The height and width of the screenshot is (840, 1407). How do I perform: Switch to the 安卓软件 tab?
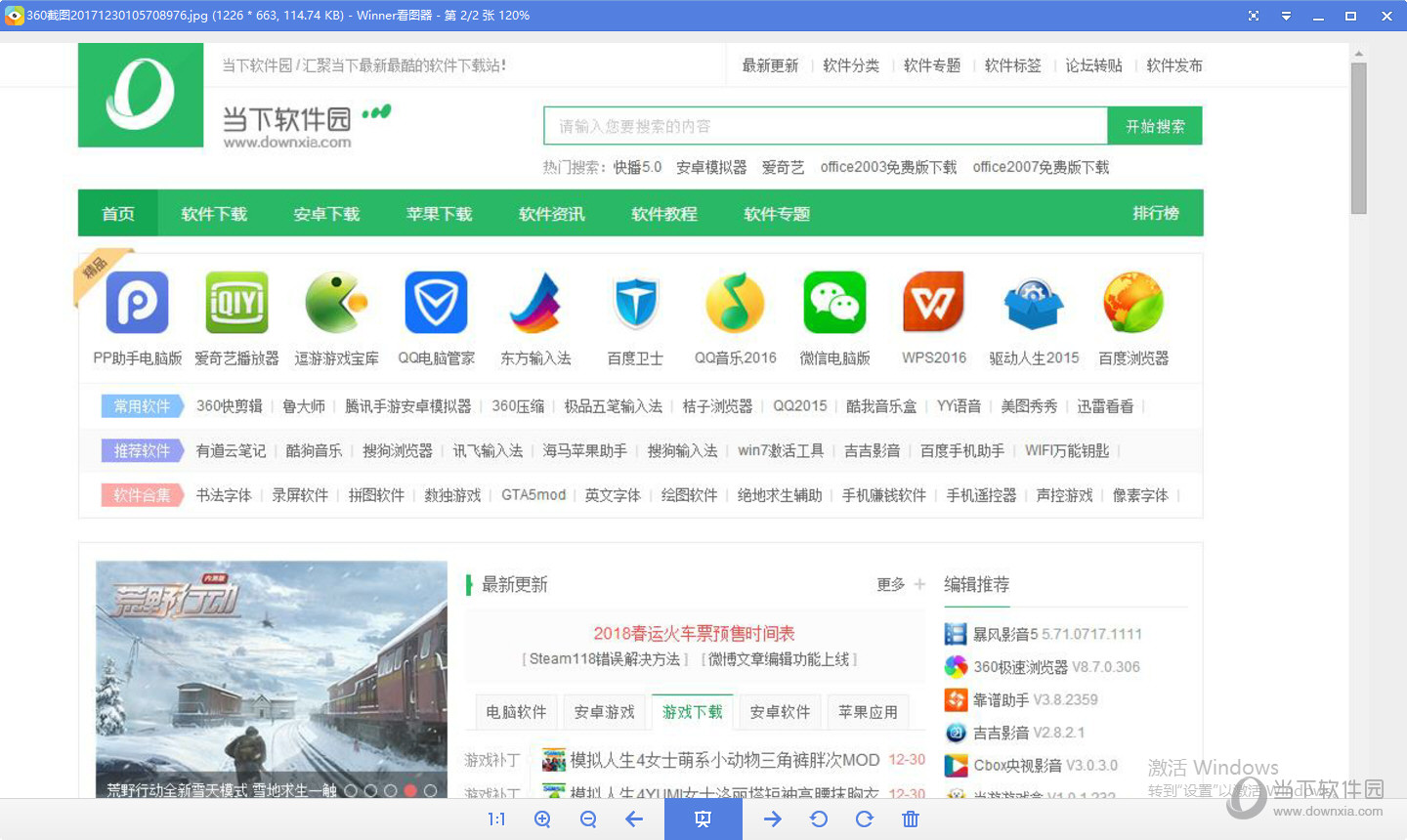pos(780,712)
